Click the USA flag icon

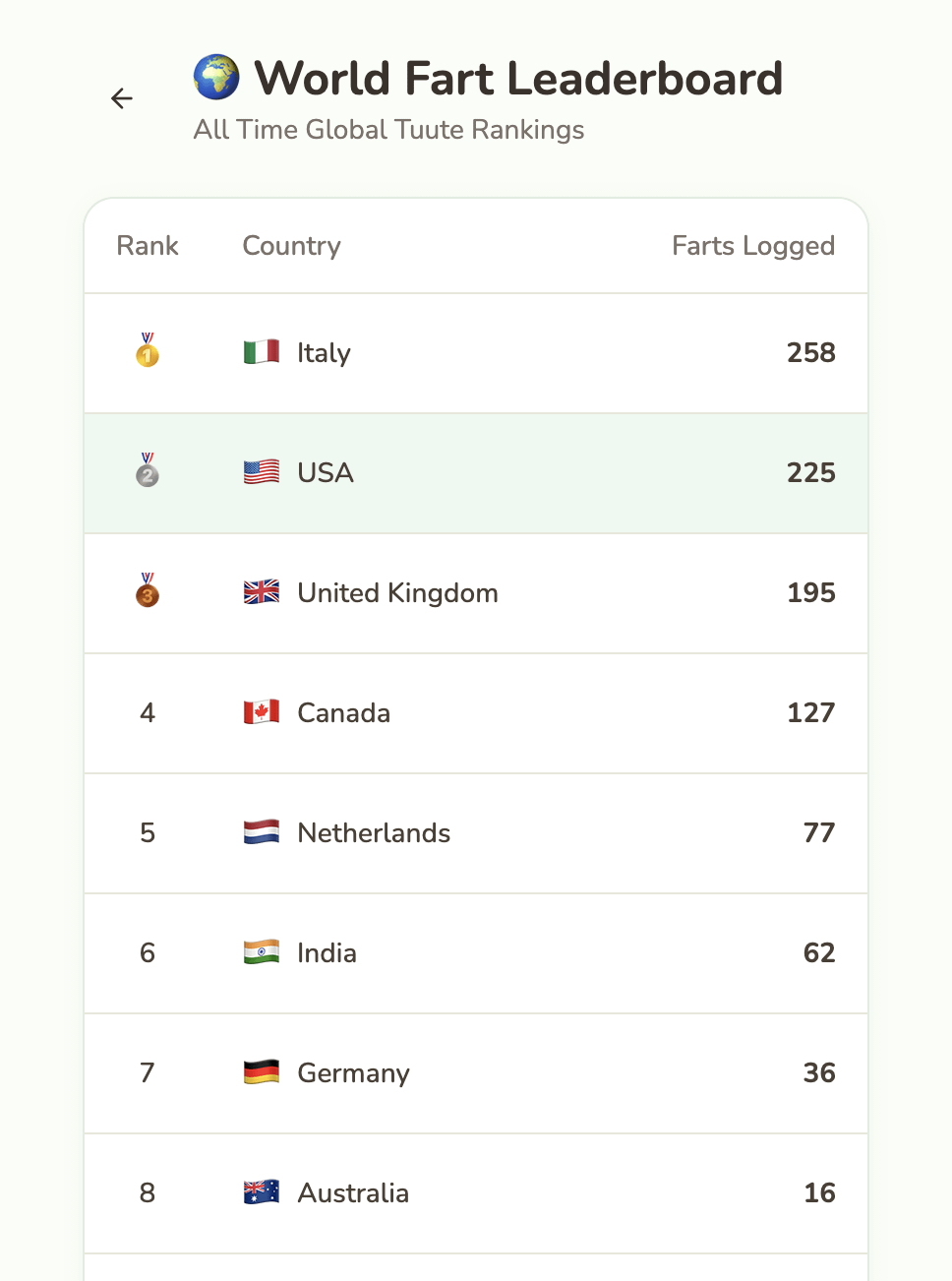pos(262,472)
